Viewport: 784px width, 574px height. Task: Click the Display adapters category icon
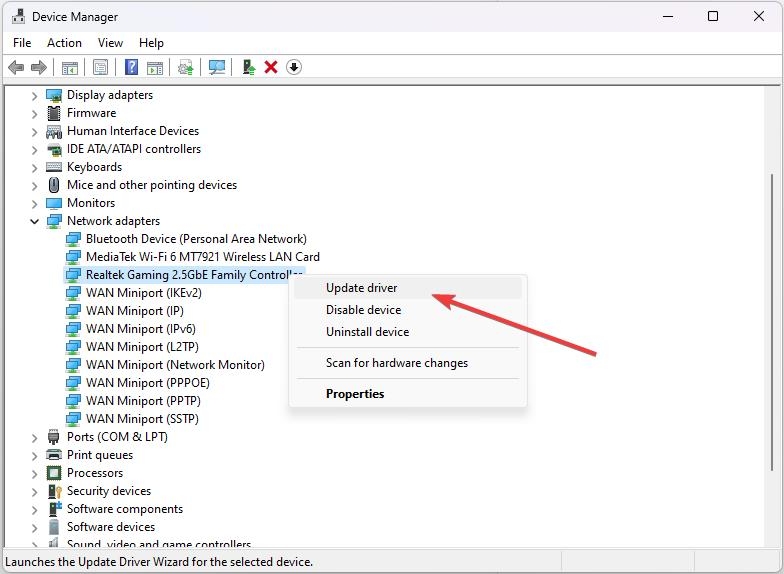click(54, 95)
